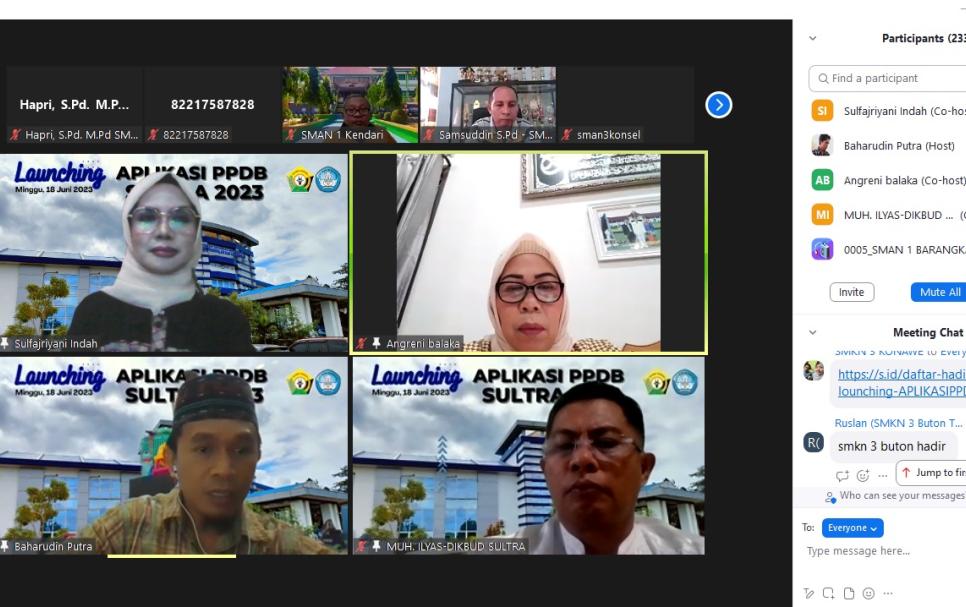Viewport: 966px width, 607px height.
Task: Collapse the Participants panel chevron
Action: coord(812,38)
